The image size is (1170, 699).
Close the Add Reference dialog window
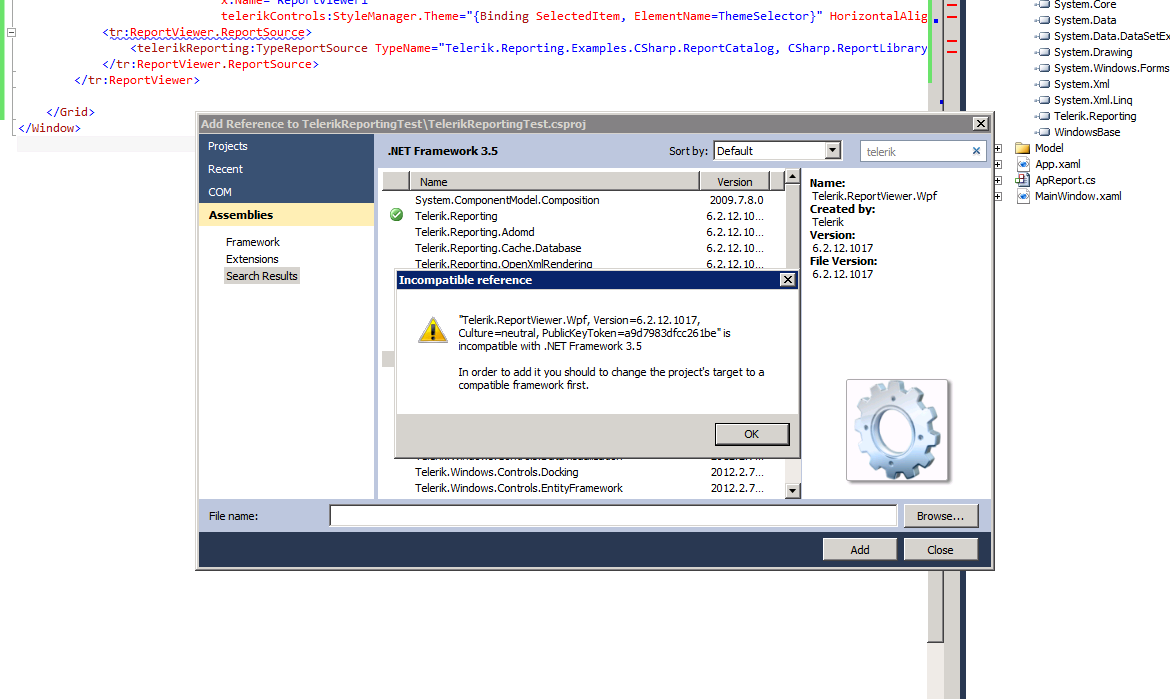tap(980, 124)
